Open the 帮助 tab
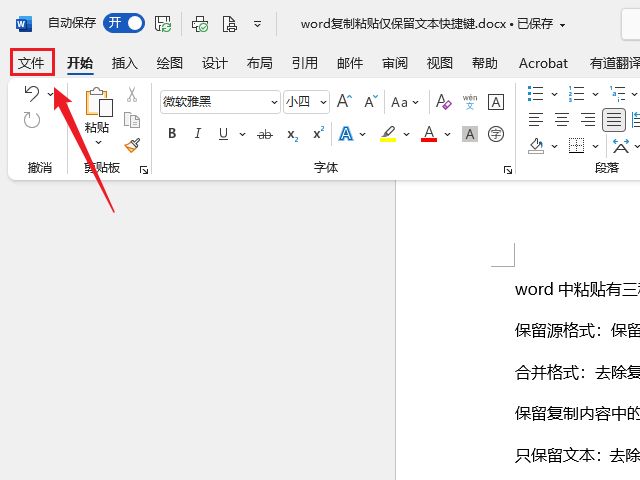The width and height of the screenshot is (640, 480). coord(484,63)
